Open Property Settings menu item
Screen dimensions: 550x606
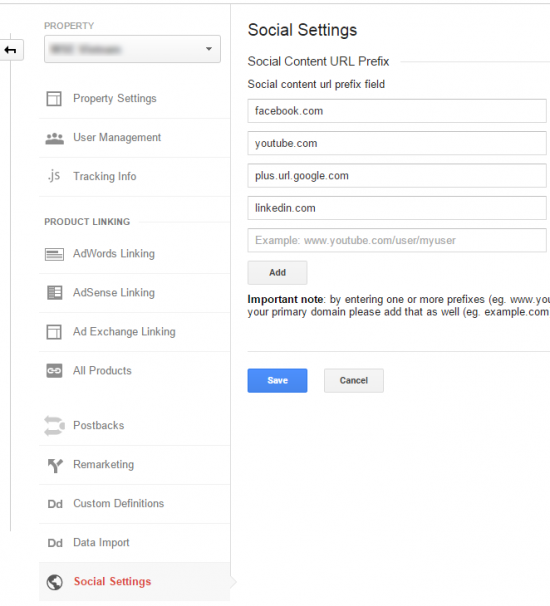tap(115, 99)
